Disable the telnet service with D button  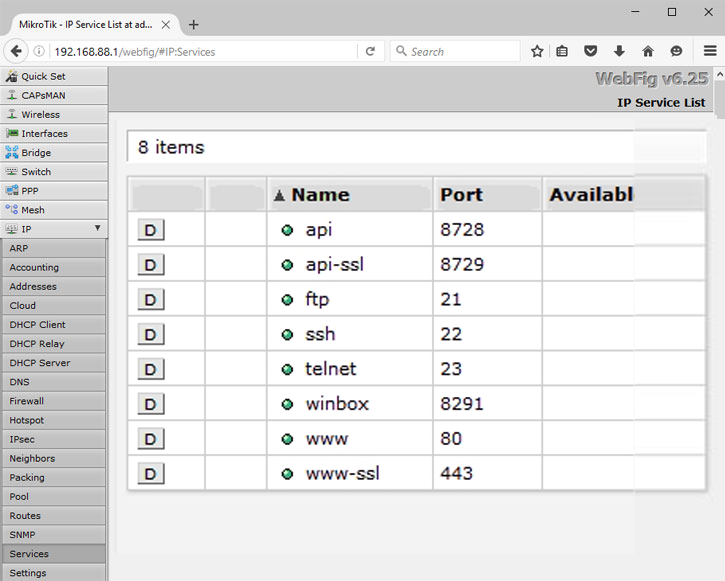(x=151, y=369)
